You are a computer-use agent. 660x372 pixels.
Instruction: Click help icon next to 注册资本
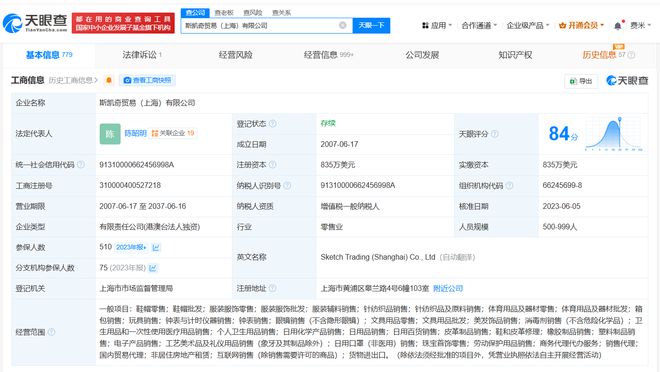[x=273, y=165]
